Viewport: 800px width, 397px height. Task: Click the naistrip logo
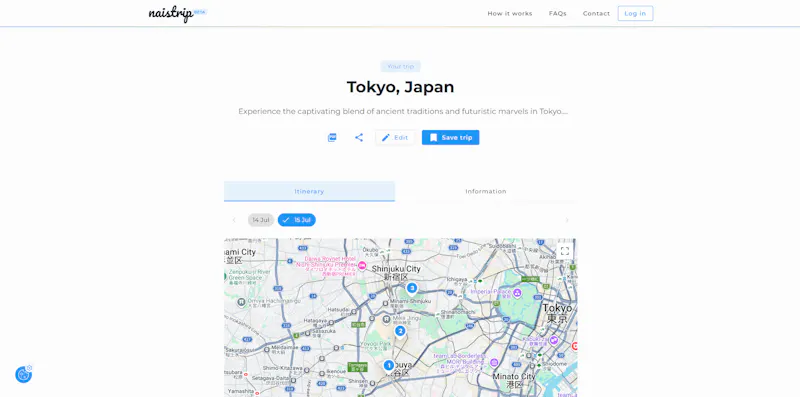[x=177, y=14]
